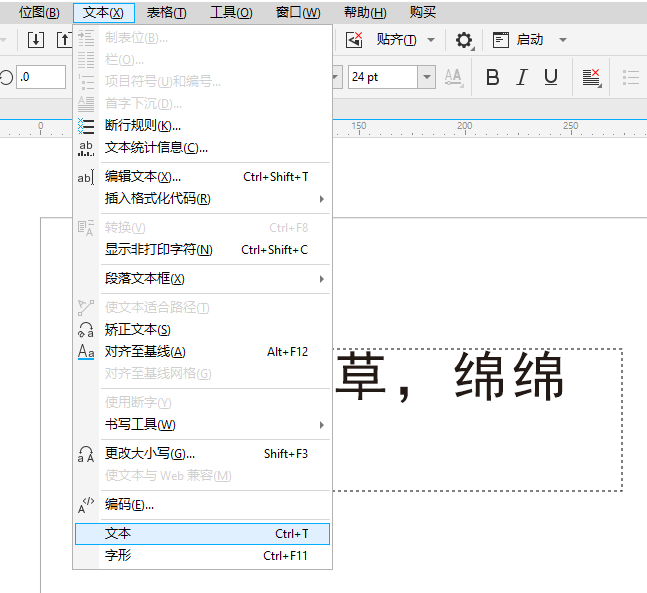
Task: Open the 字形 Ctrl+F11 docker
Action: [203, 555]
